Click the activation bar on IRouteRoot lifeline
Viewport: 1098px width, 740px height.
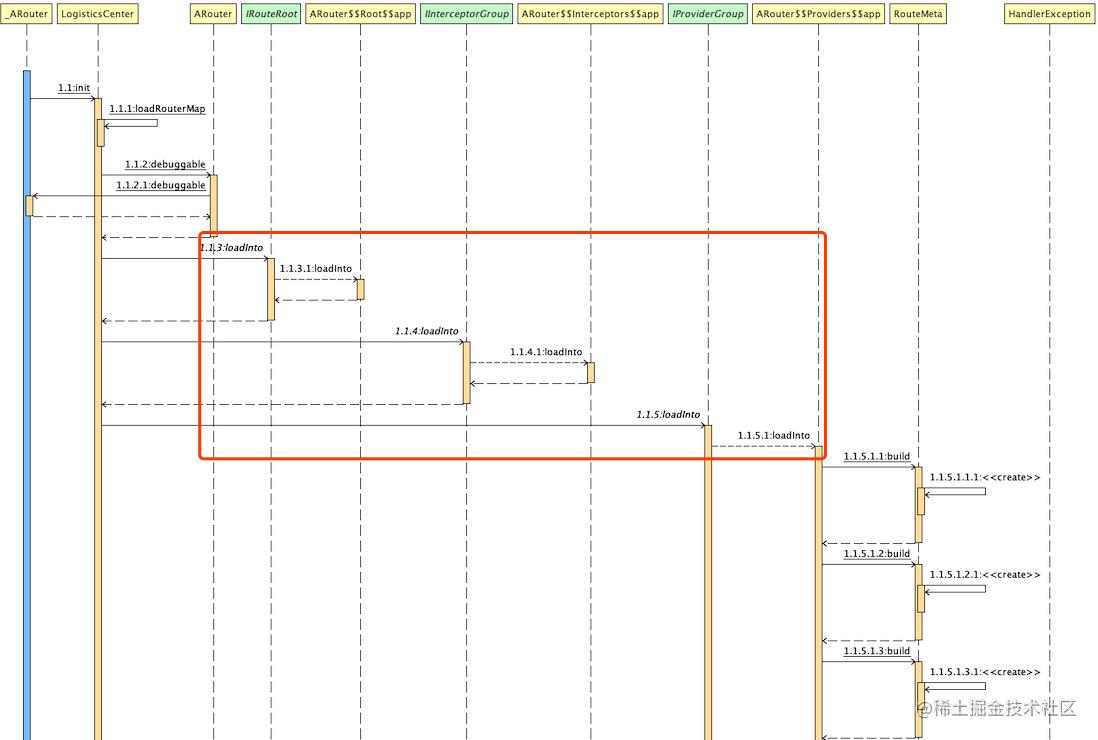pyautogui.click(x=271, y=289)
